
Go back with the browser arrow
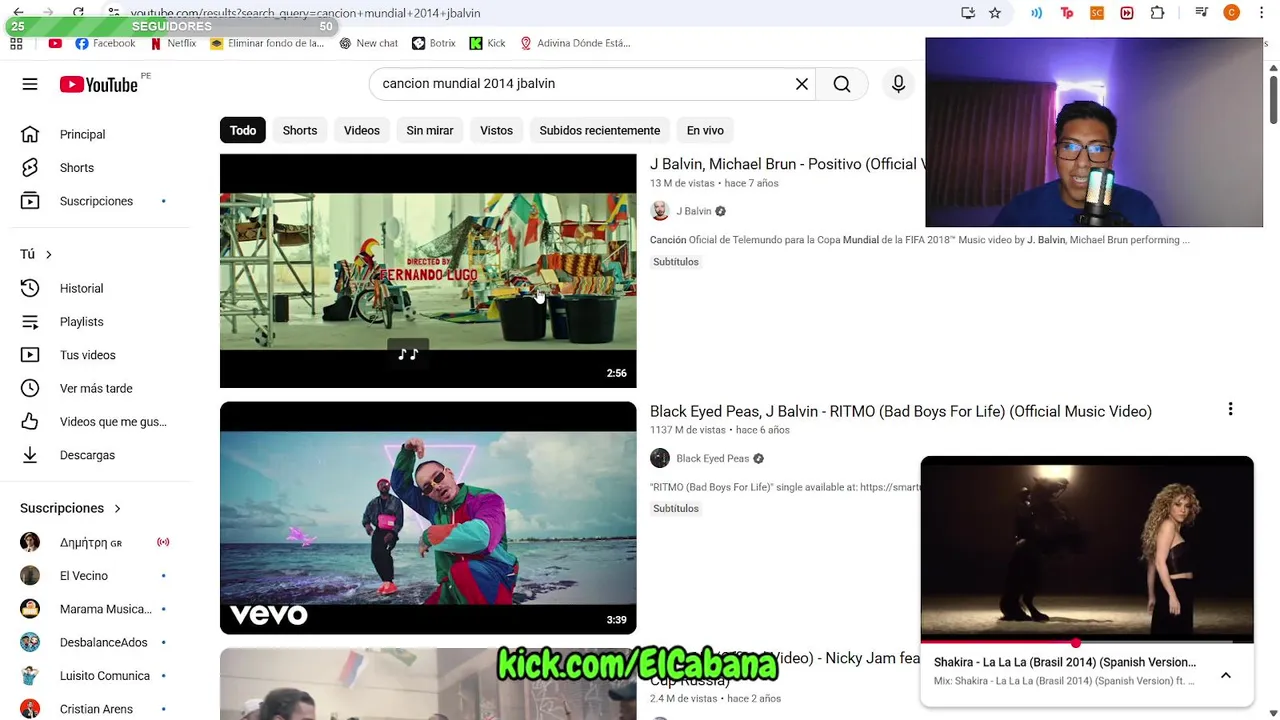18,12
